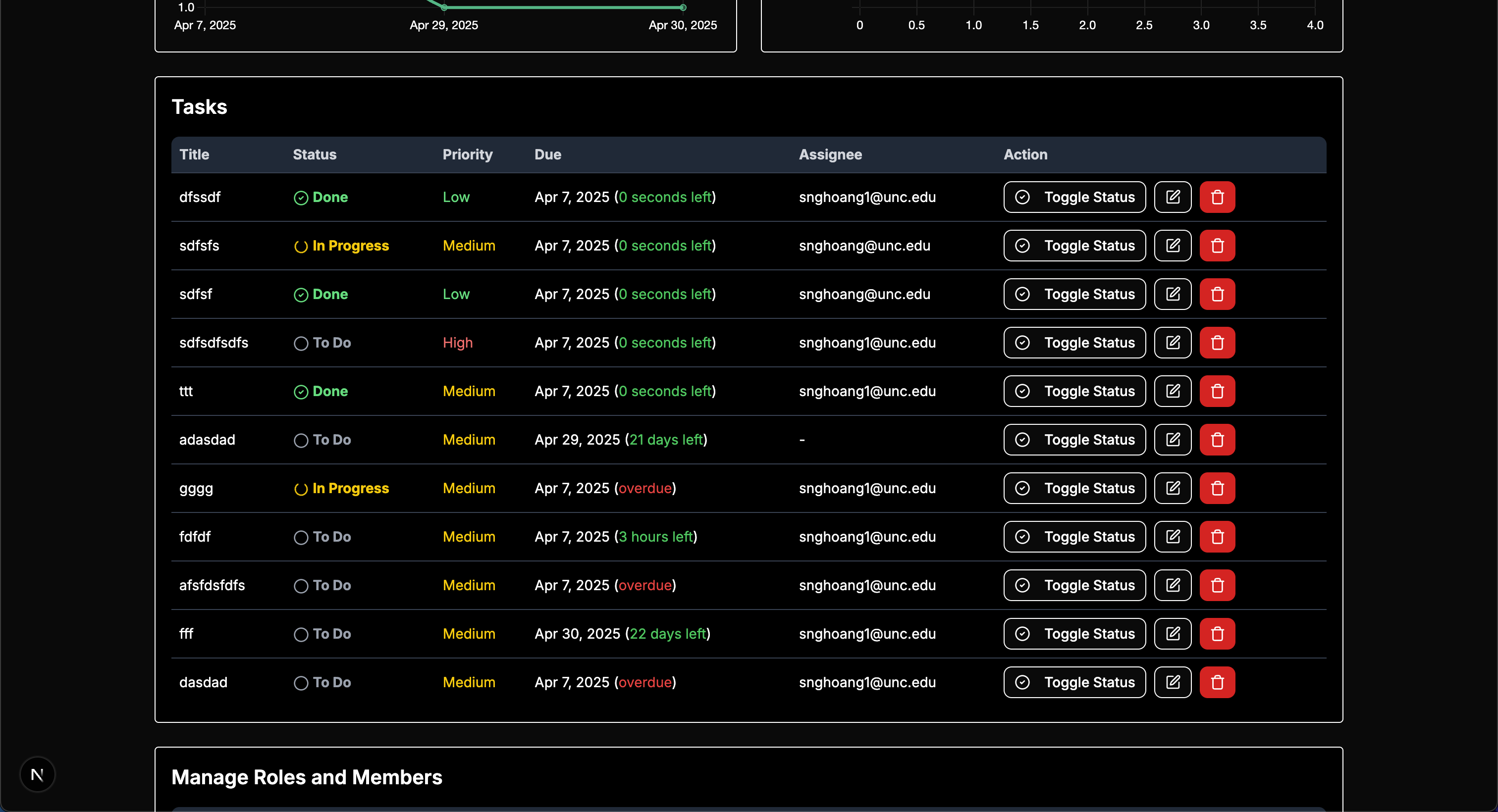Delete the ttt task
The width and height of the screenshot is (1498, 812).
(1217, 391)
